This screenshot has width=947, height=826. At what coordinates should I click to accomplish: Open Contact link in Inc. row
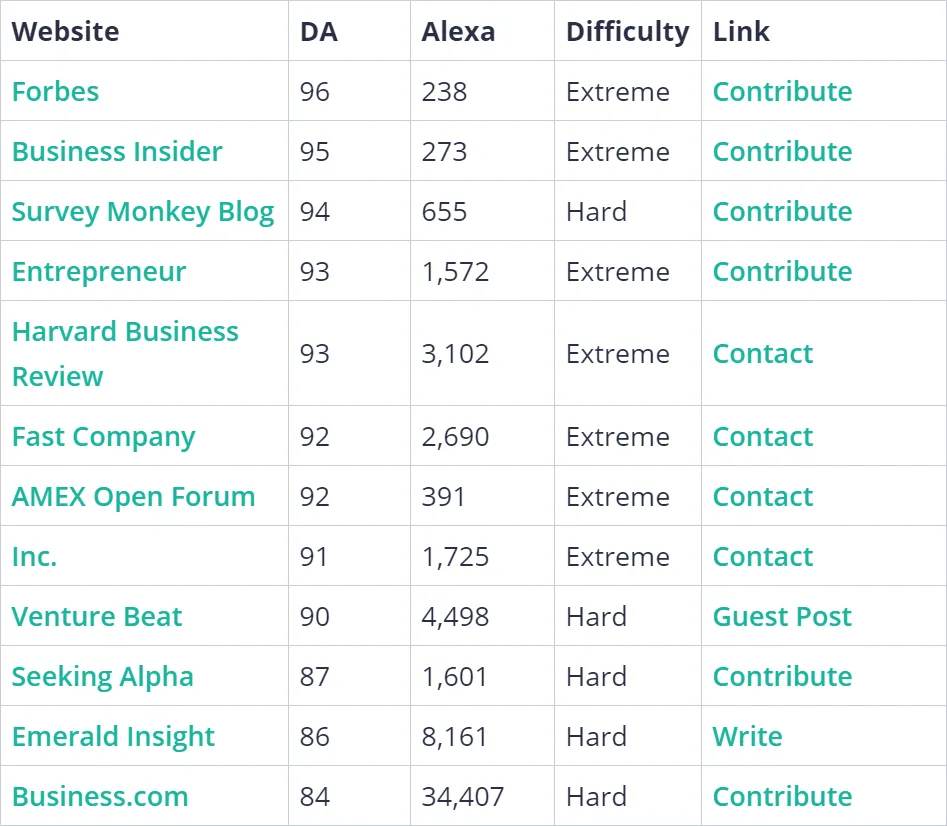pos(763,557)
